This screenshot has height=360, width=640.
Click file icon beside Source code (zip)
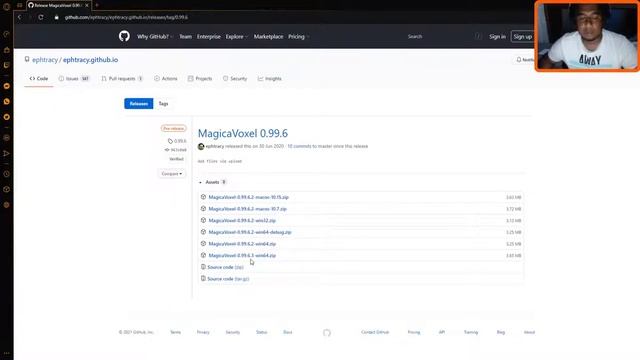[203, 267]
